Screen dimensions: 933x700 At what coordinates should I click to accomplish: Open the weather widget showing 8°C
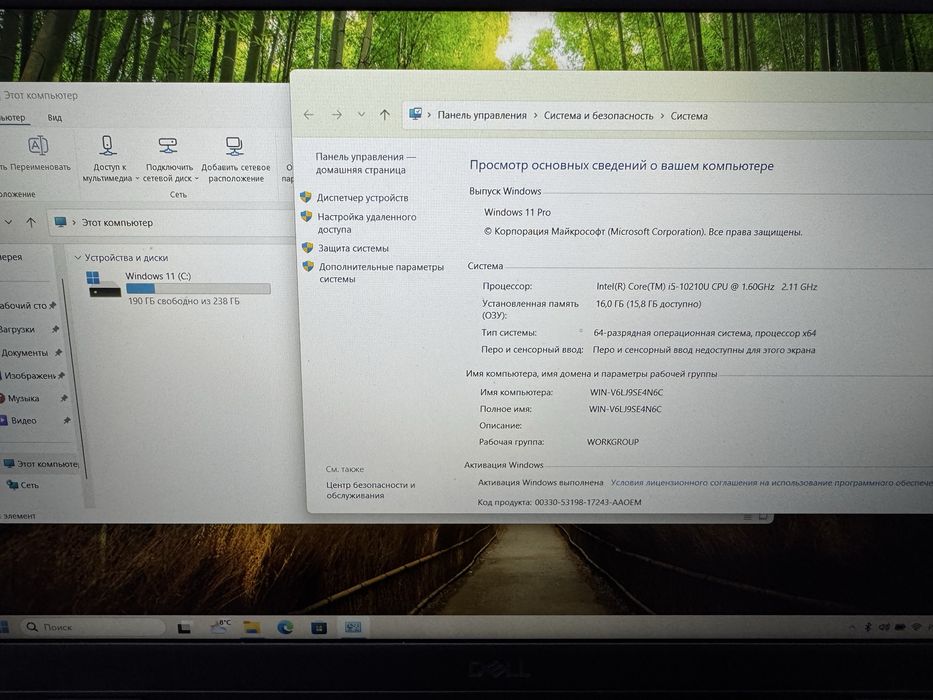[x=220, y=626]
